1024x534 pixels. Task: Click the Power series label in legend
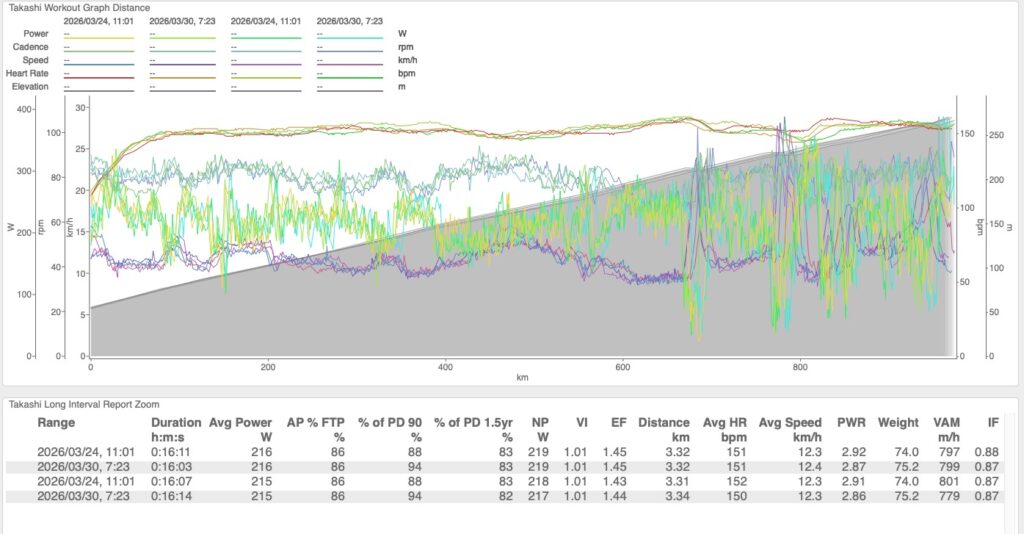(x=36, y=33)
